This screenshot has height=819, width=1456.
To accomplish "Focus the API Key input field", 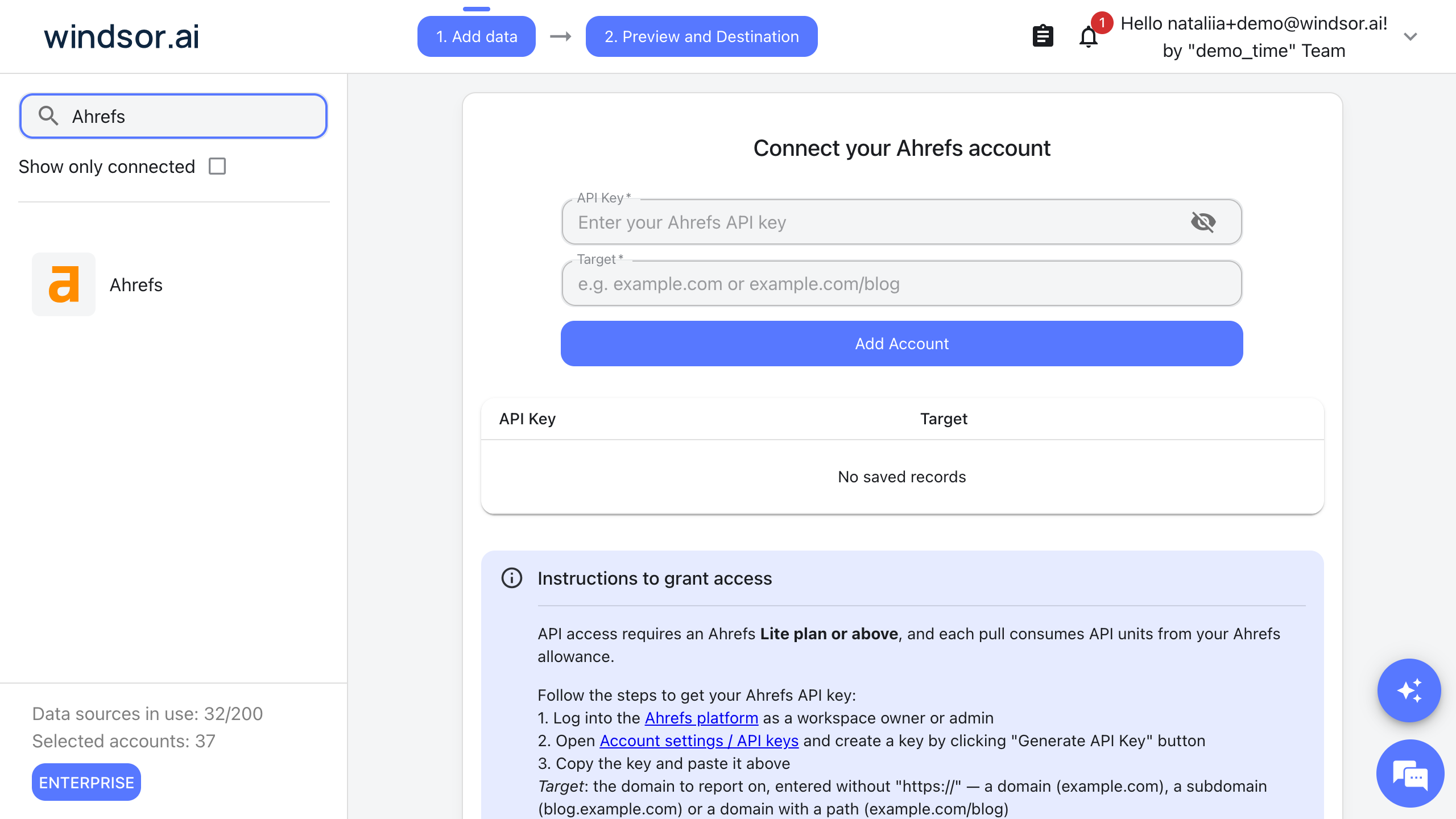I will coord(901,222).
